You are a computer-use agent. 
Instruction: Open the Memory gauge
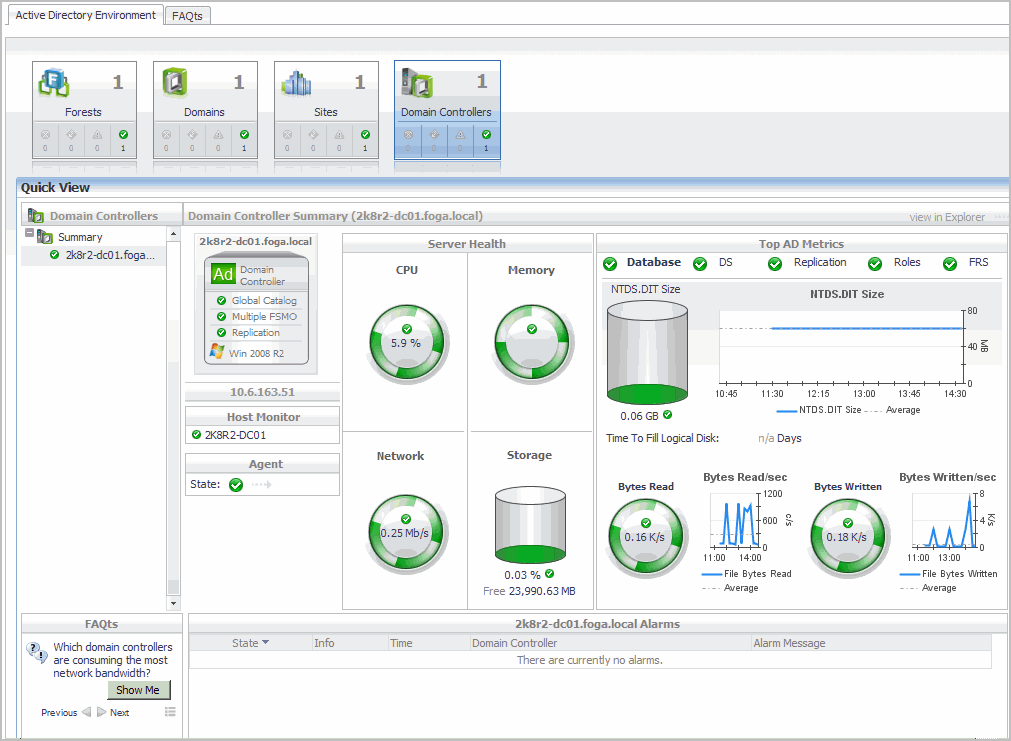531,342
